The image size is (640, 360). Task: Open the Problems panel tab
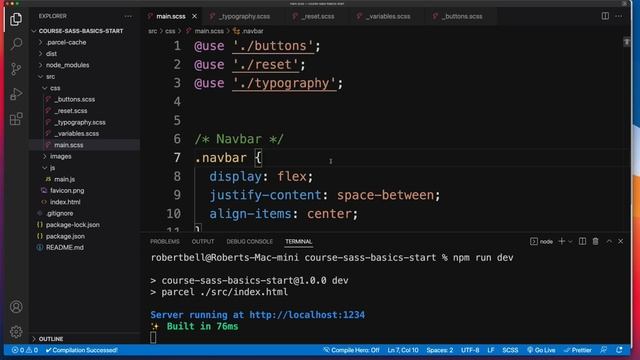point(164,242)
